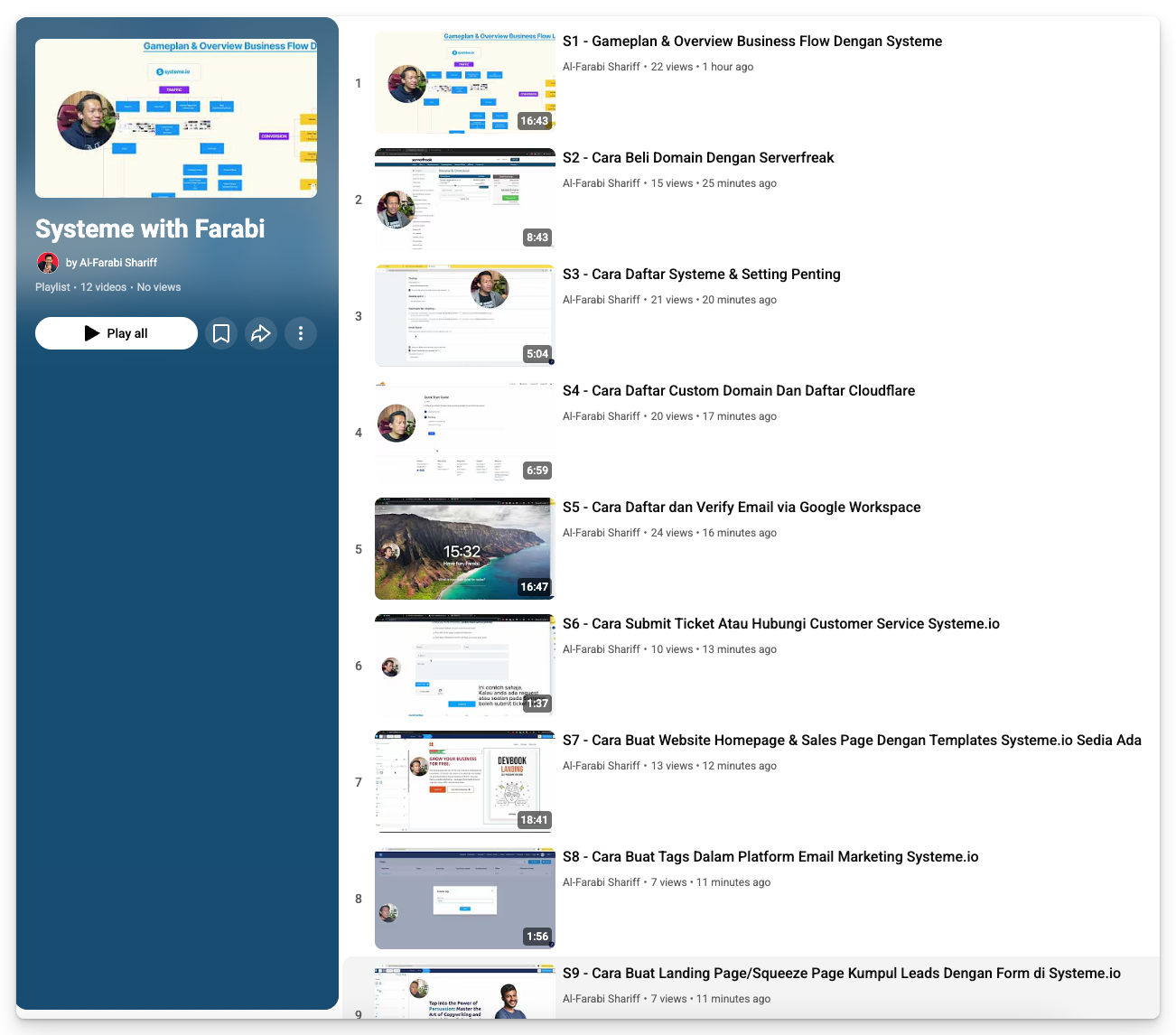The width and height of the screenshot is (1176, 1035).
Task: Play S5 Google Workspace video thumbnail
Action: pyautogui.click(x=464, y=549)
